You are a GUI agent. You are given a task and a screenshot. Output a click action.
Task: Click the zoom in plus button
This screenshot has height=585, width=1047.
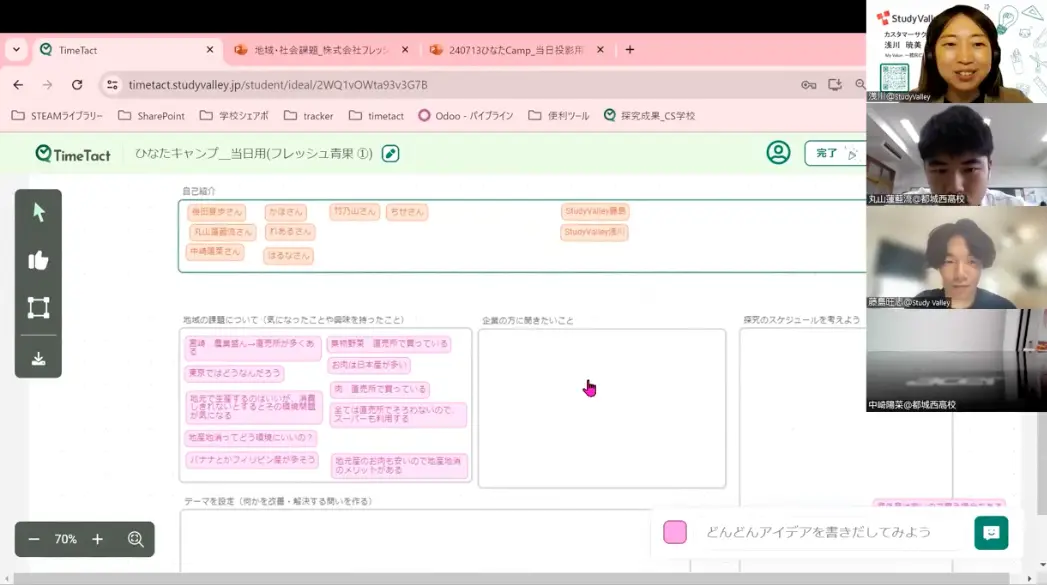(97, 539)
